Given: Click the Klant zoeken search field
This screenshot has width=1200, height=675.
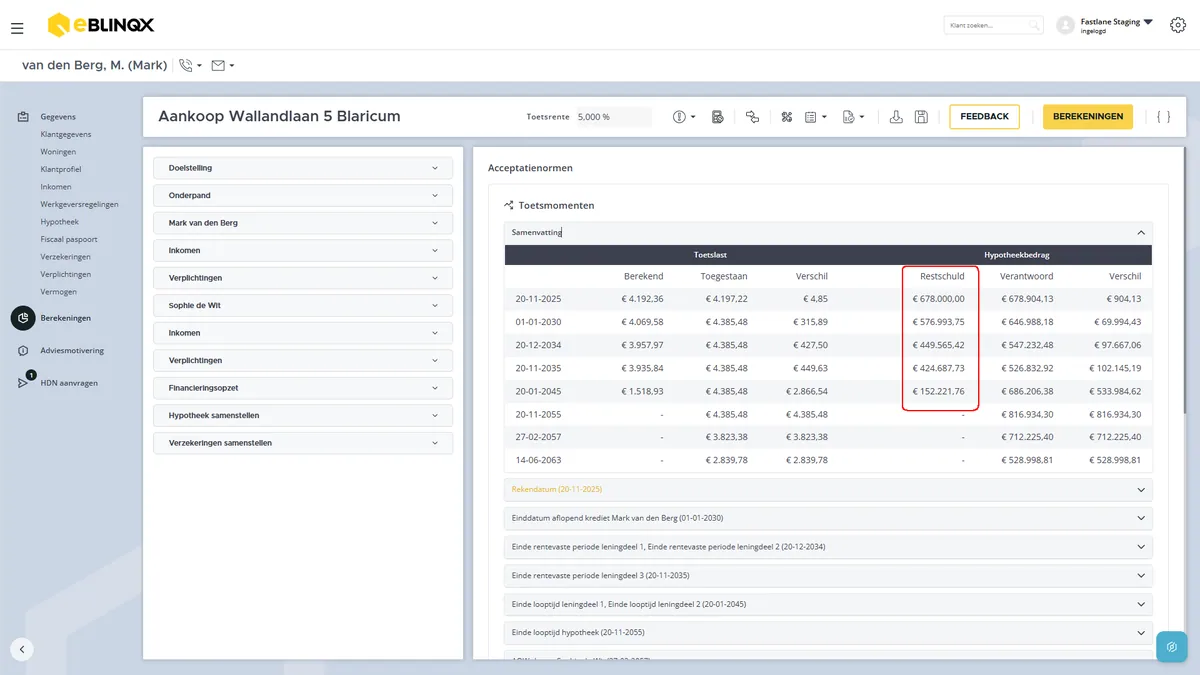Looking at the screenshot, I should point(993,25).
